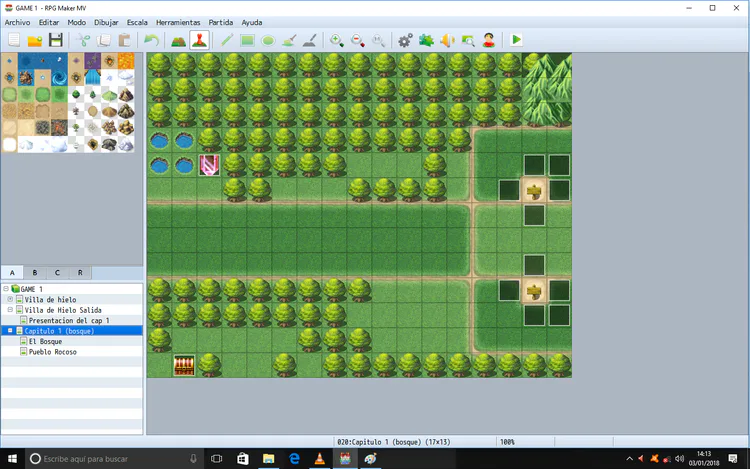This screenshot has width=750, height=469.
Task: Switch to tileset tab C
Action: point(57,273)
